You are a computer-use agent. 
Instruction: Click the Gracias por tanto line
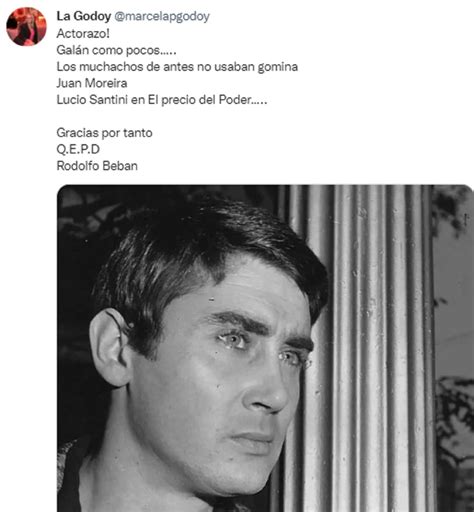(104, 133)
